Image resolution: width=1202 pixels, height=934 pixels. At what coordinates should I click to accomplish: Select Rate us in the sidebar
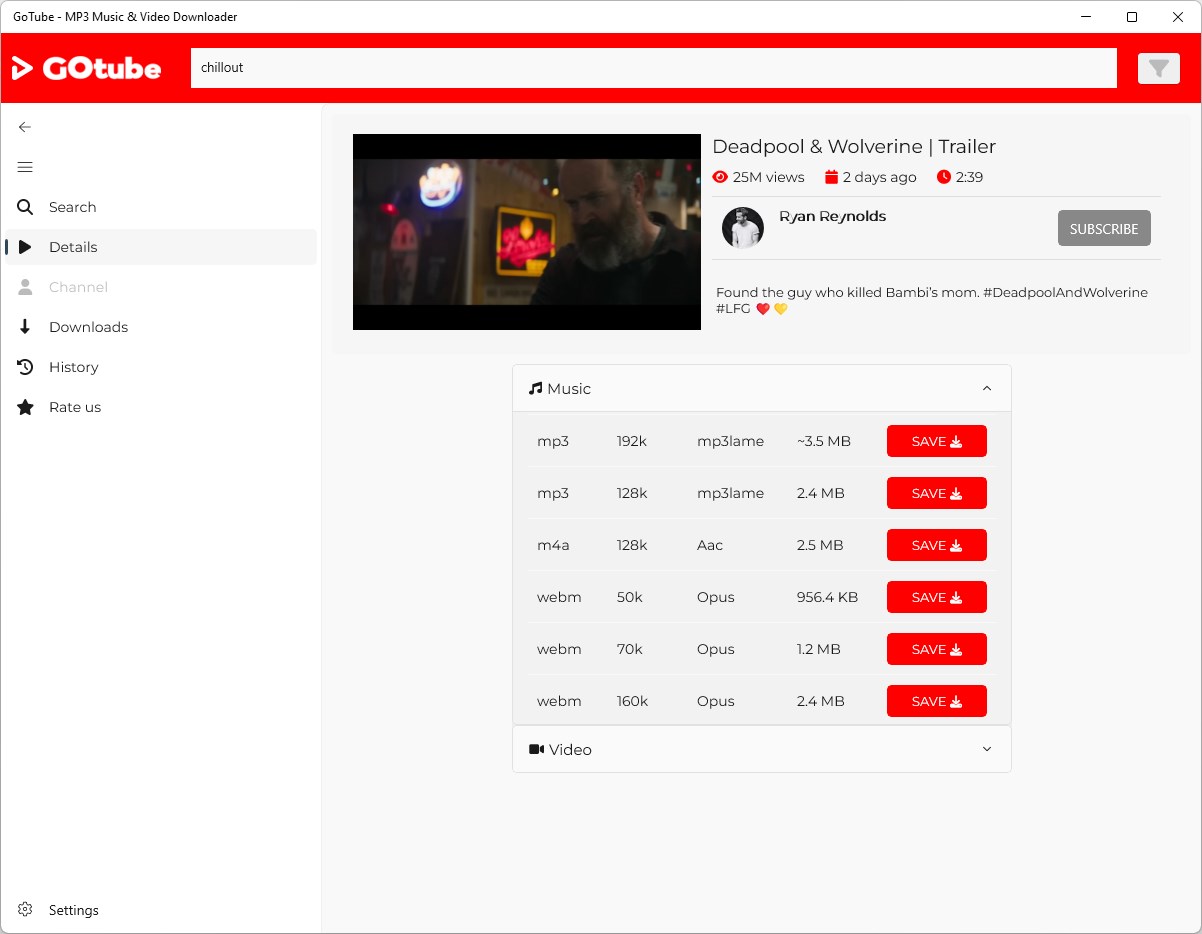tap(161, 407)
